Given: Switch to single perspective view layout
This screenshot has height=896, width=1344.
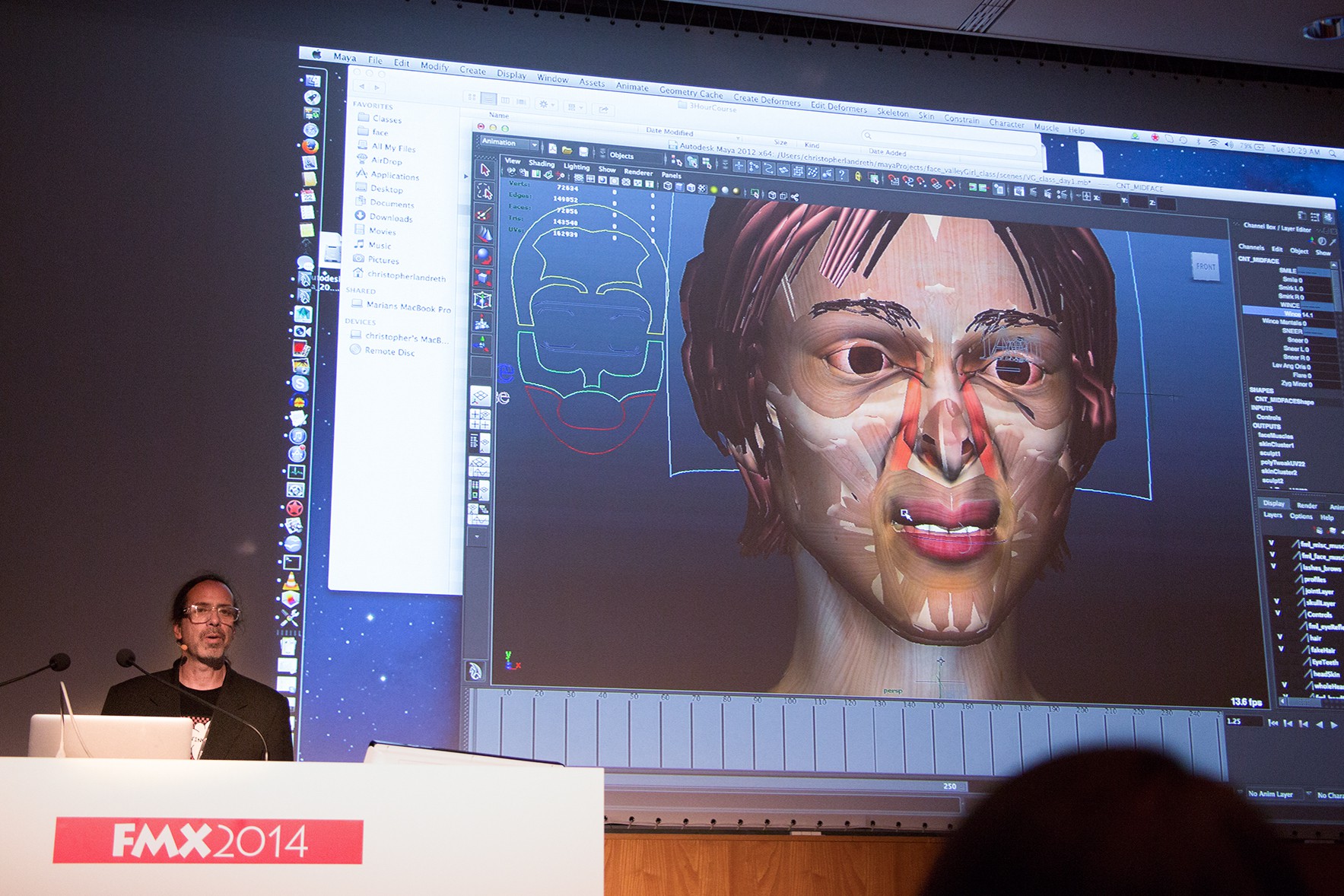Looking at the screenshot, I should tap(480, 396).
